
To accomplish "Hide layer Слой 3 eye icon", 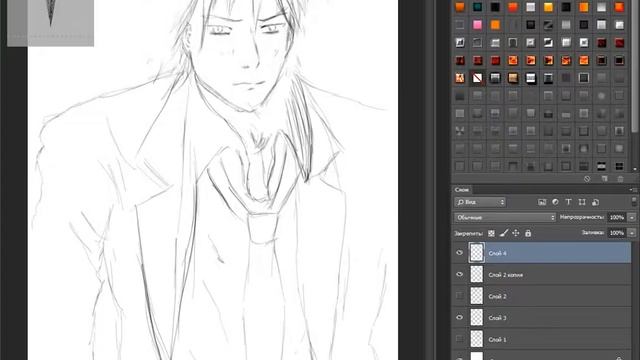I will tap(460, 318).
